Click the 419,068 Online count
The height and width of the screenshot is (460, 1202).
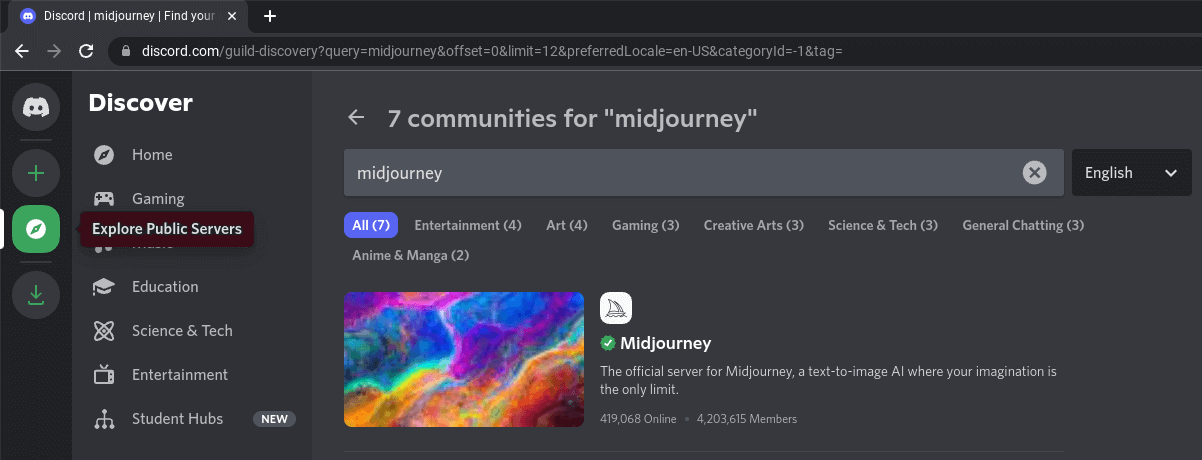(x=638, y=419)
